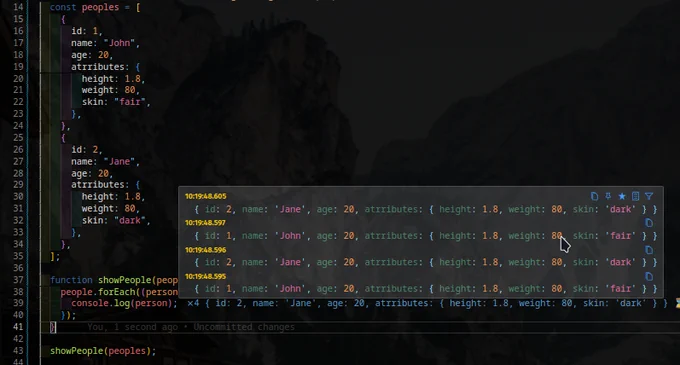Copy the 10:19:48.595 log entry
Image resolution: width=680 pixels, height=365 pixels.
click(649, 276)
